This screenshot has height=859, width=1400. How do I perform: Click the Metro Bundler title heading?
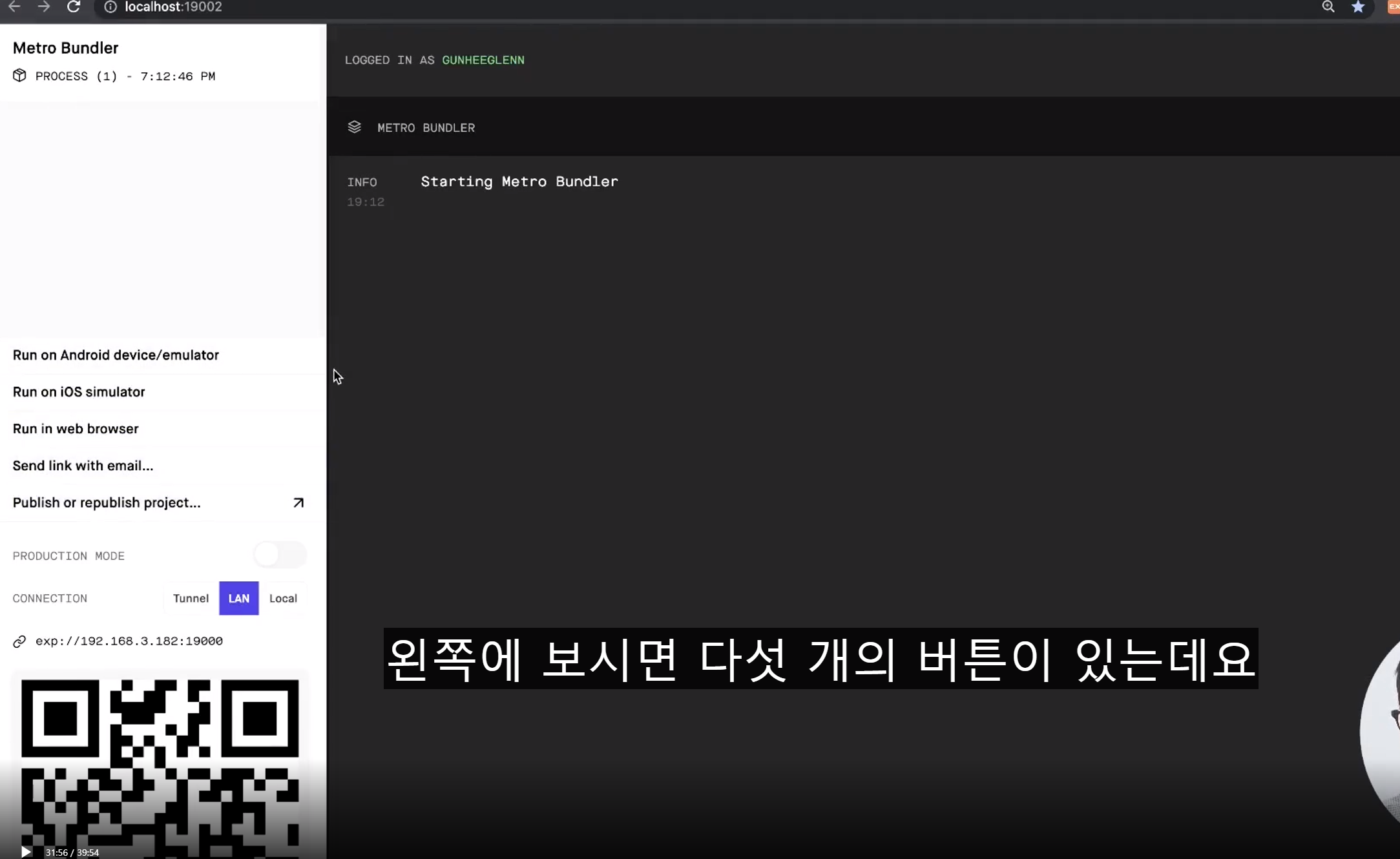pos(66,48)
